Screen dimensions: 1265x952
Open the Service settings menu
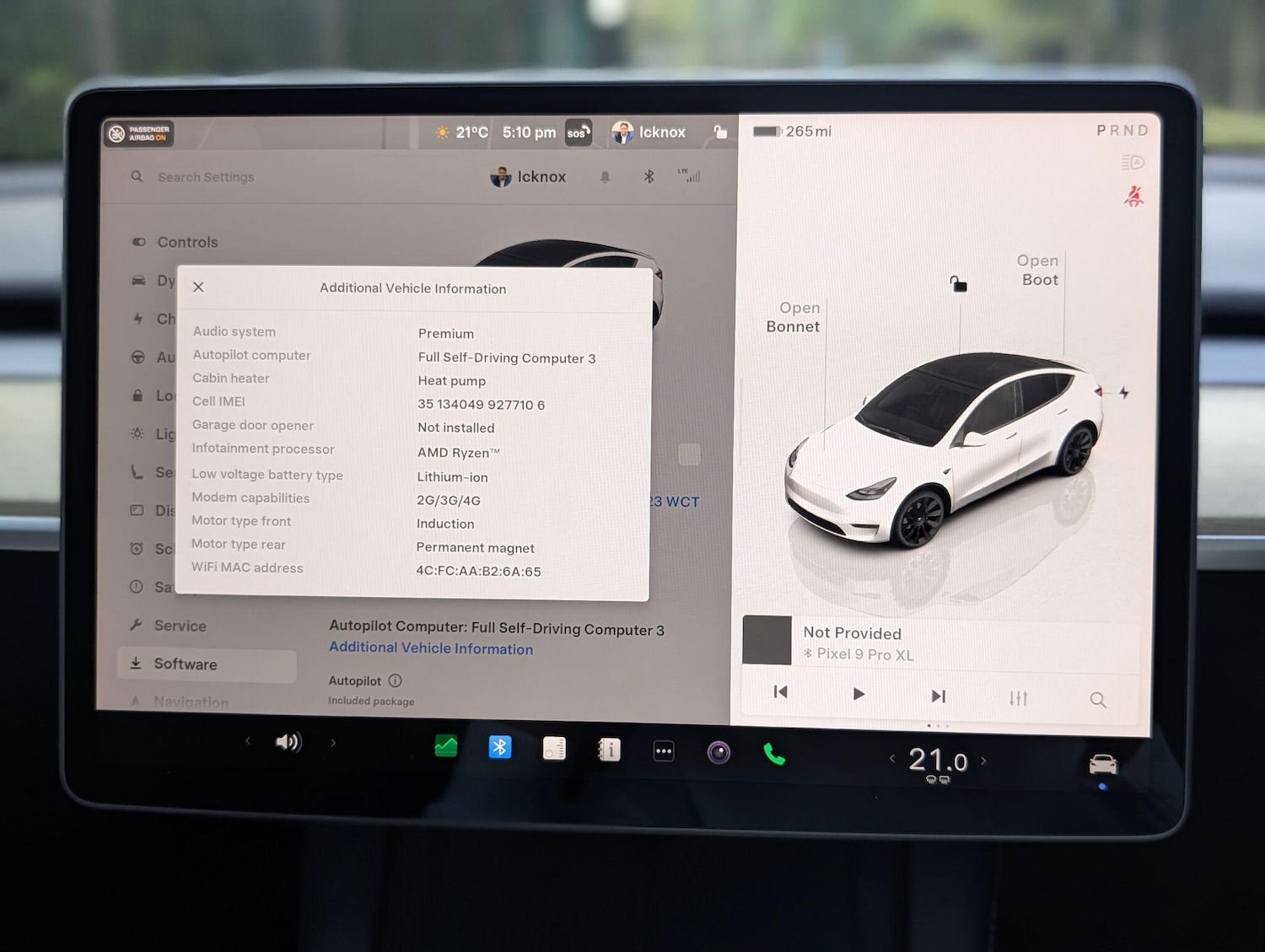(x=168, y=626)
